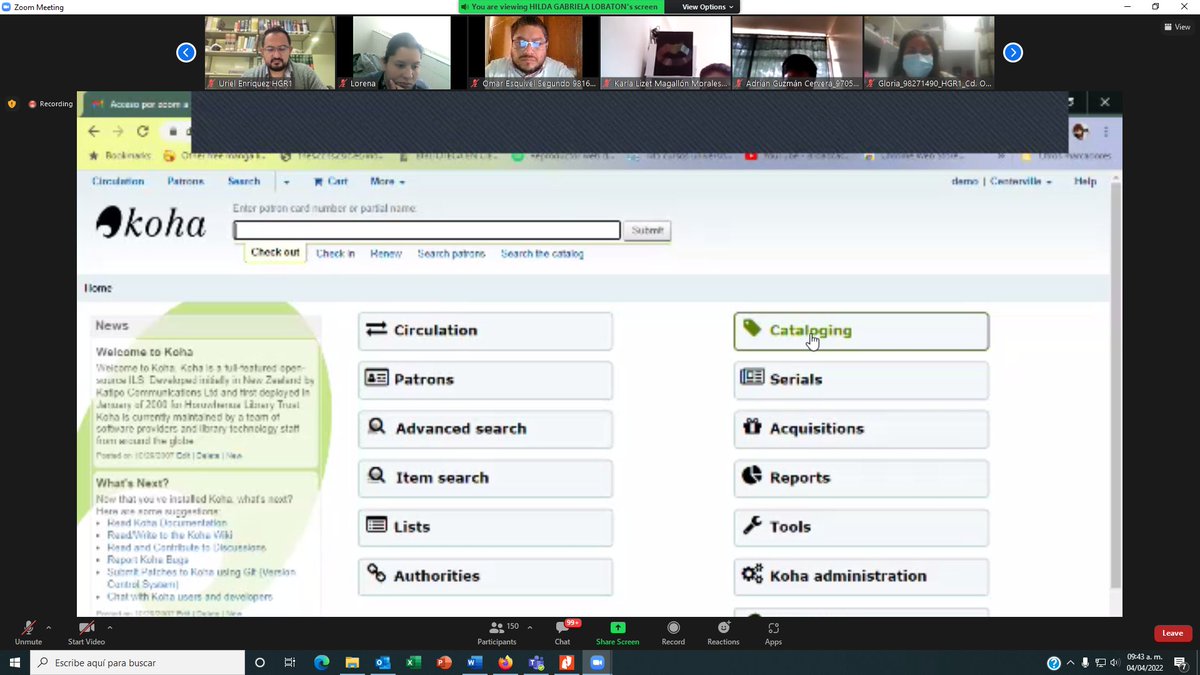Screen dimensions: 1200x675
Task: Show previous video thumbnails with left arrow
Action: [x=186, y=52]
